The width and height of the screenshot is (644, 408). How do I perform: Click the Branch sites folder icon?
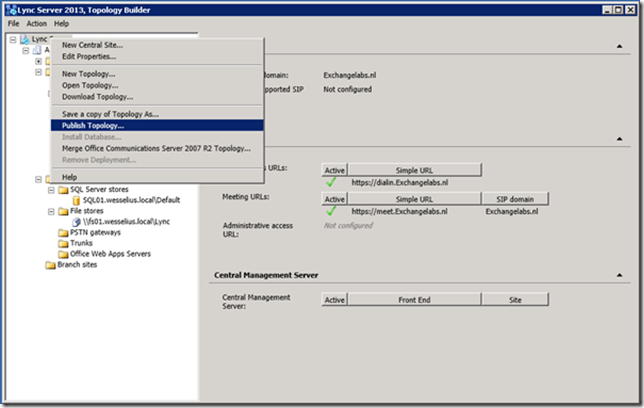[50, 266]
